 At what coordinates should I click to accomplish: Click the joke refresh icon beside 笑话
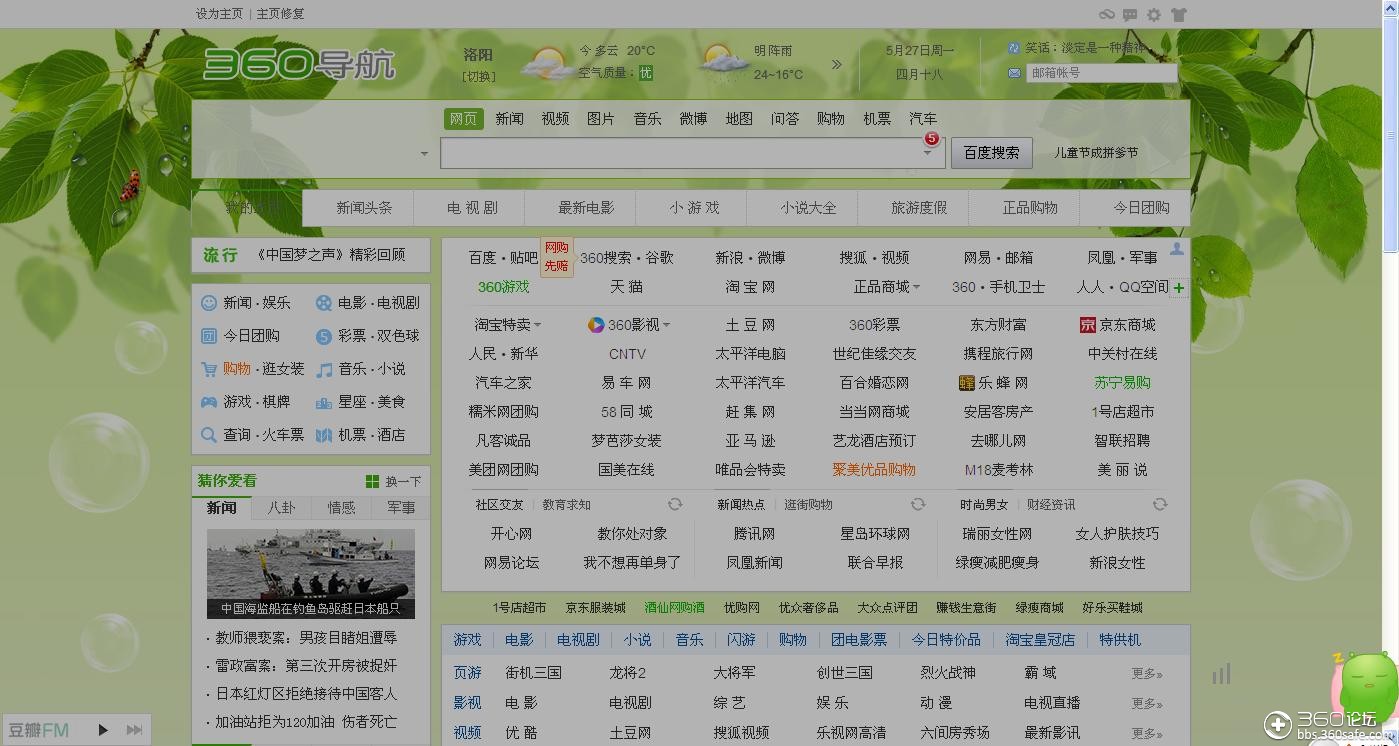pyautogui.click(x=1014, y=48)
